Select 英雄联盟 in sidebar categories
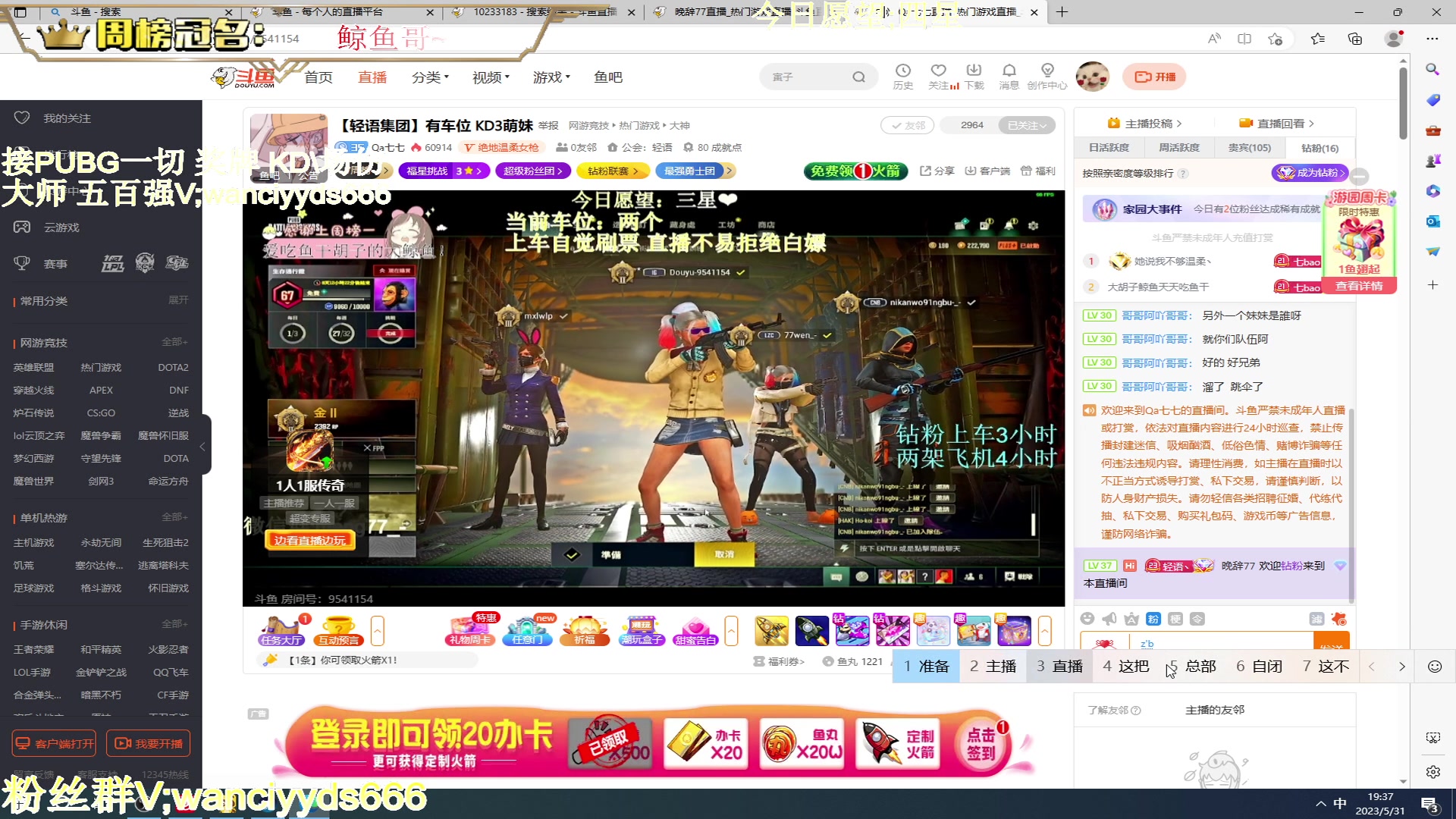The image size is (1456, 819). tap(33, 367)
